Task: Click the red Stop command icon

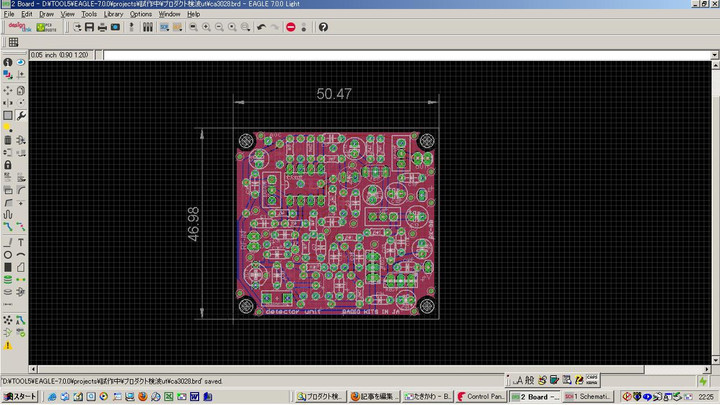Action: [290, 27]
